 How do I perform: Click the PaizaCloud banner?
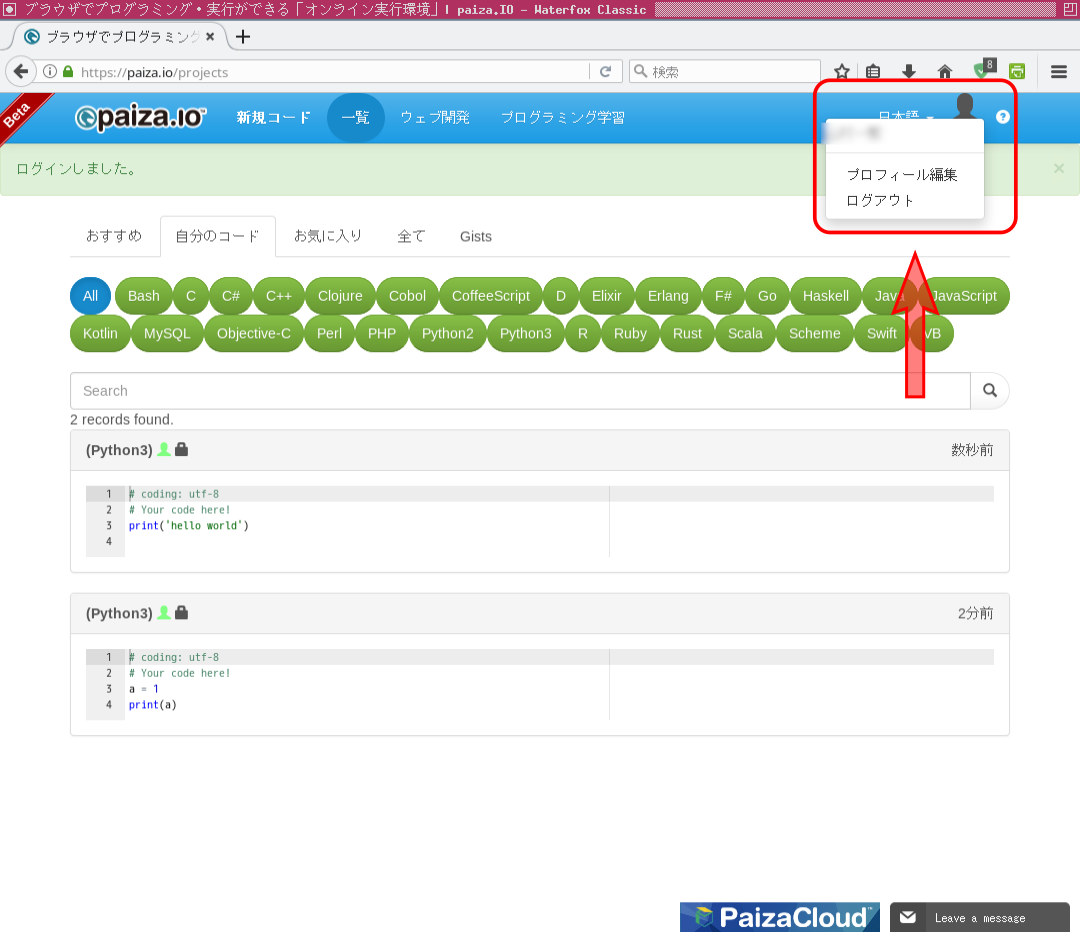point(779,917)
